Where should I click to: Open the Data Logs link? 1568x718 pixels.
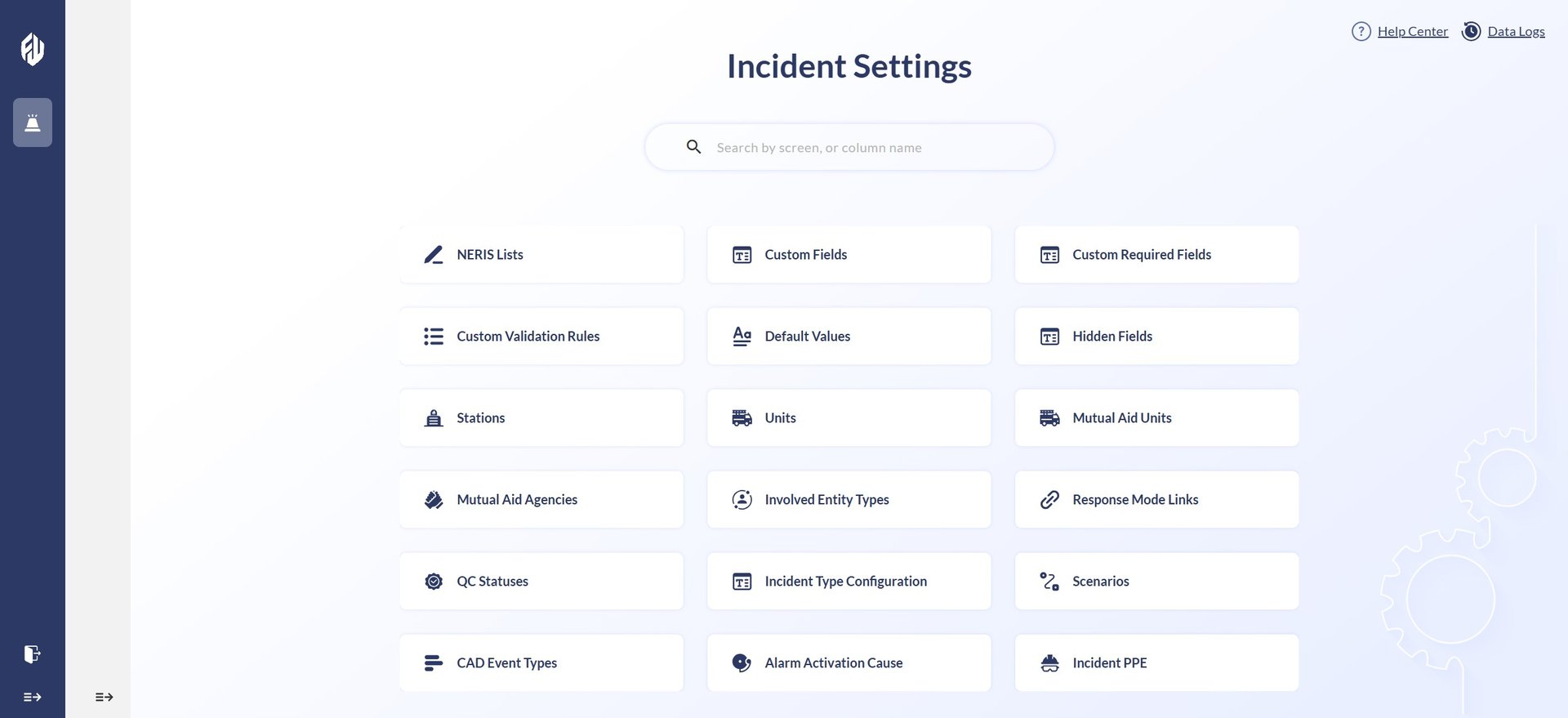1516,31
